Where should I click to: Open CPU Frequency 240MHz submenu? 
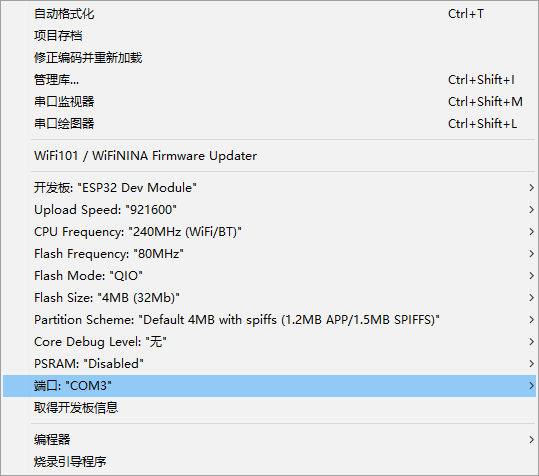269,232
